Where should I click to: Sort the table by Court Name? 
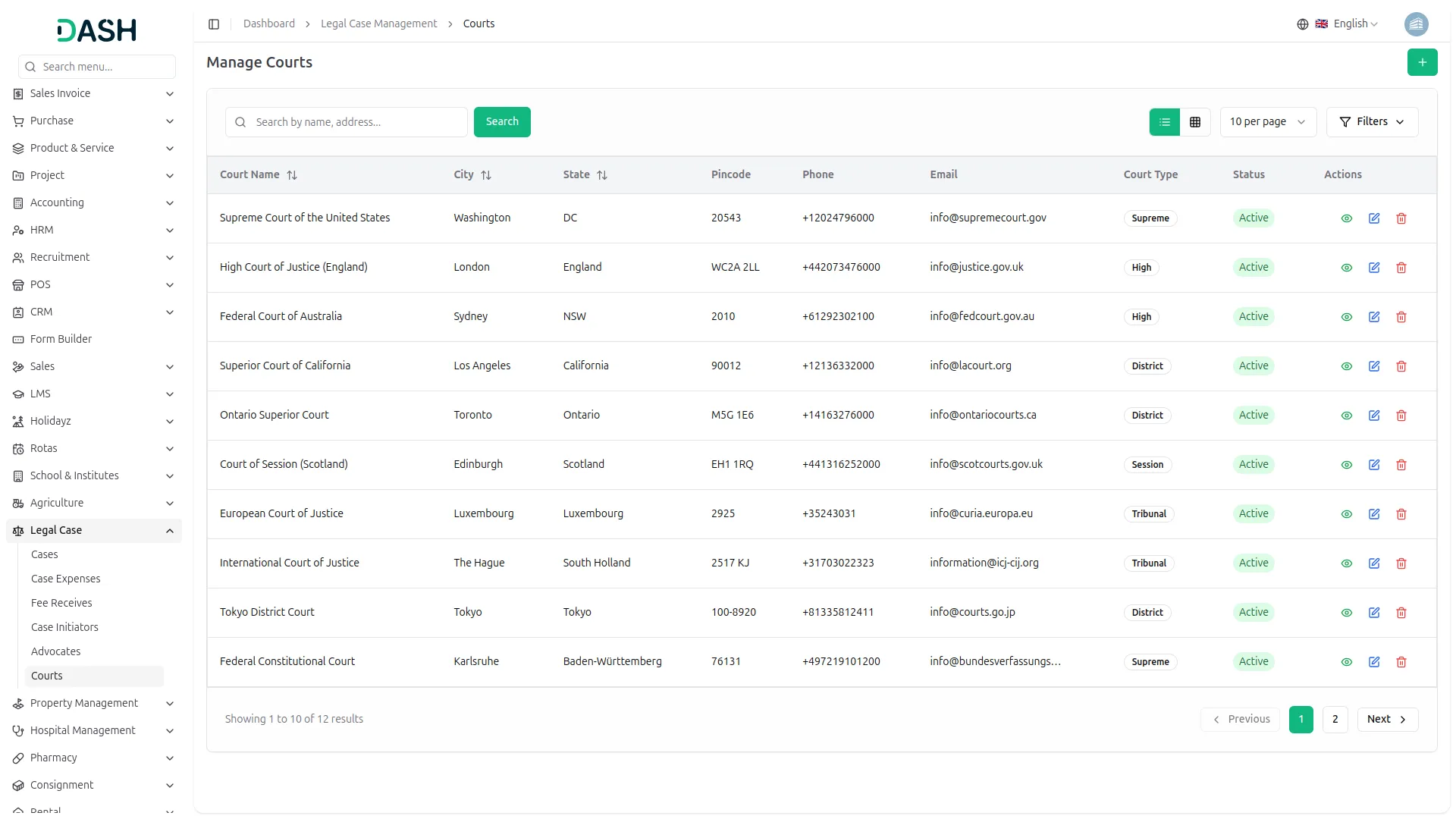293,174
